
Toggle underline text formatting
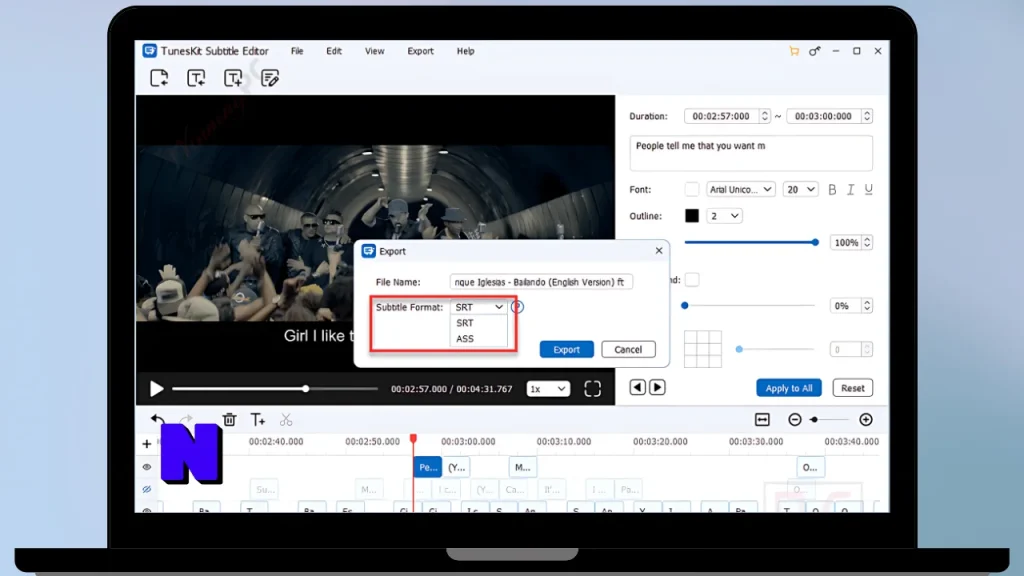point(869,189)
